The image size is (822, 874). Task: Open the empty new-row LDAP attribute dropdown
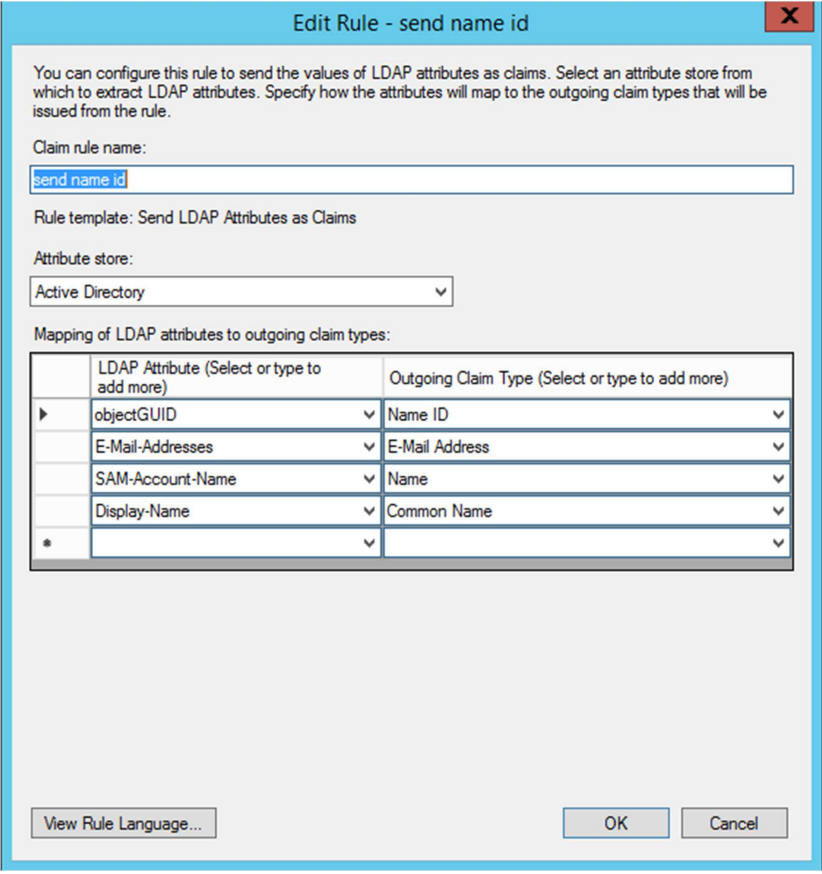[x=369, y=543]
